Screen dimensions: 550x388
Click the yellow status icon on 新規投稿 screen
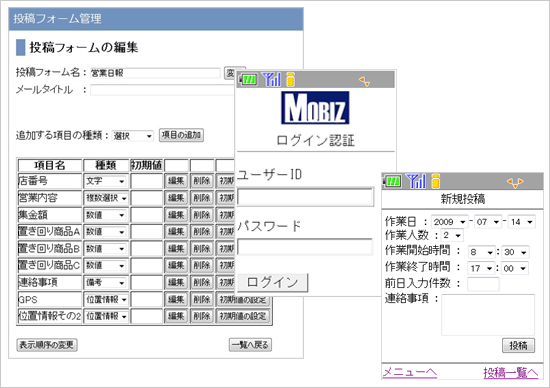(x=436, y=181)
